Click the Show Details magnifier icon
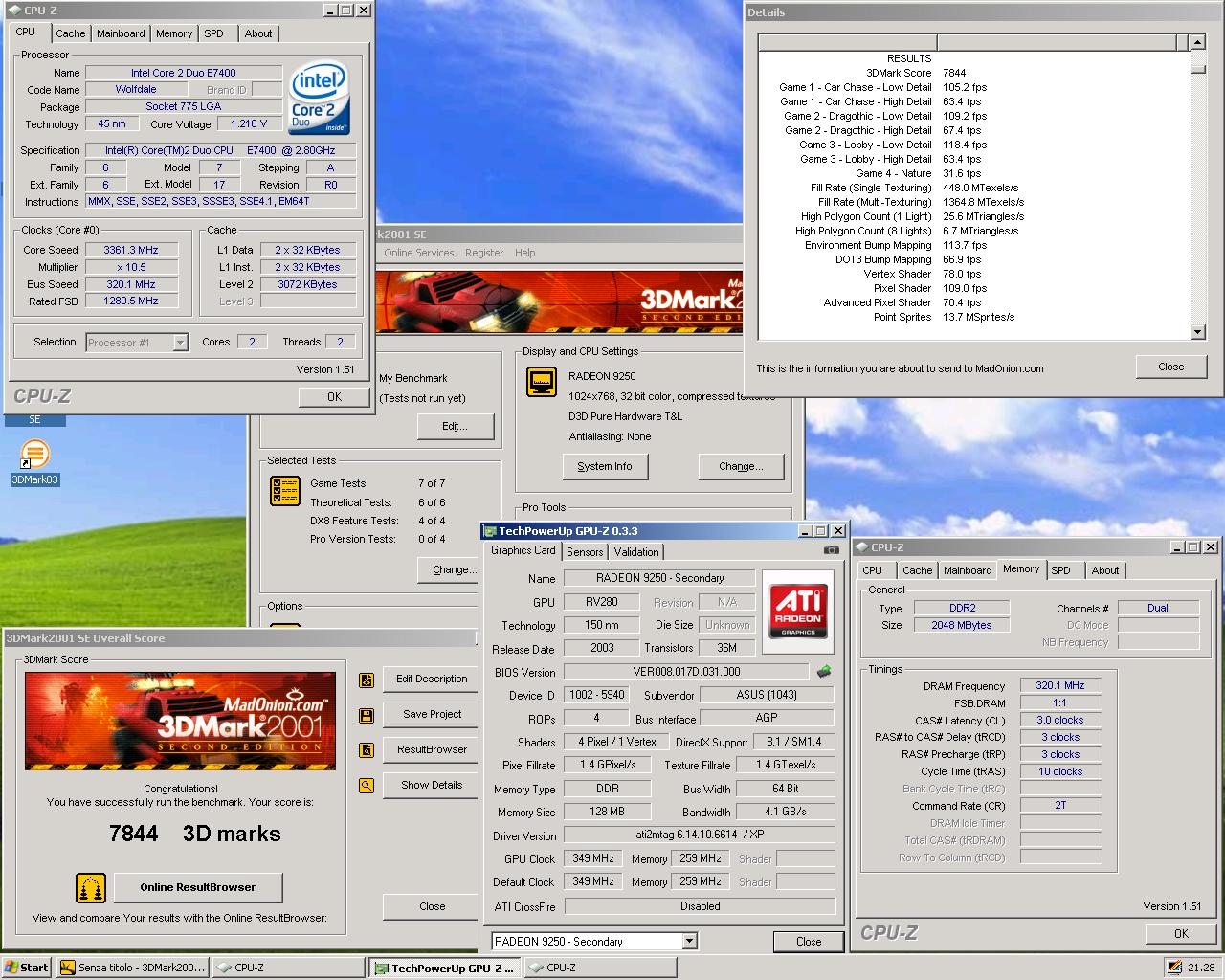This screenshot has width=1225, height=980. (366, 786)
